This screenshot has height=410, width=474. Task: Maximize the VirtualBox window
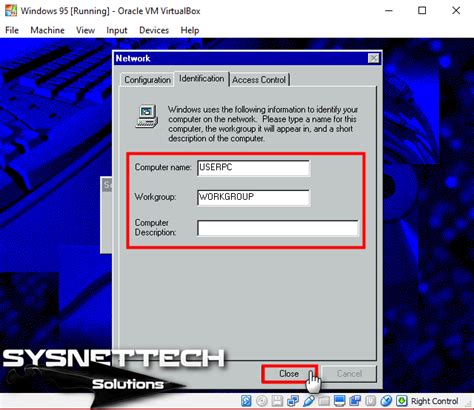click(422, 11)
